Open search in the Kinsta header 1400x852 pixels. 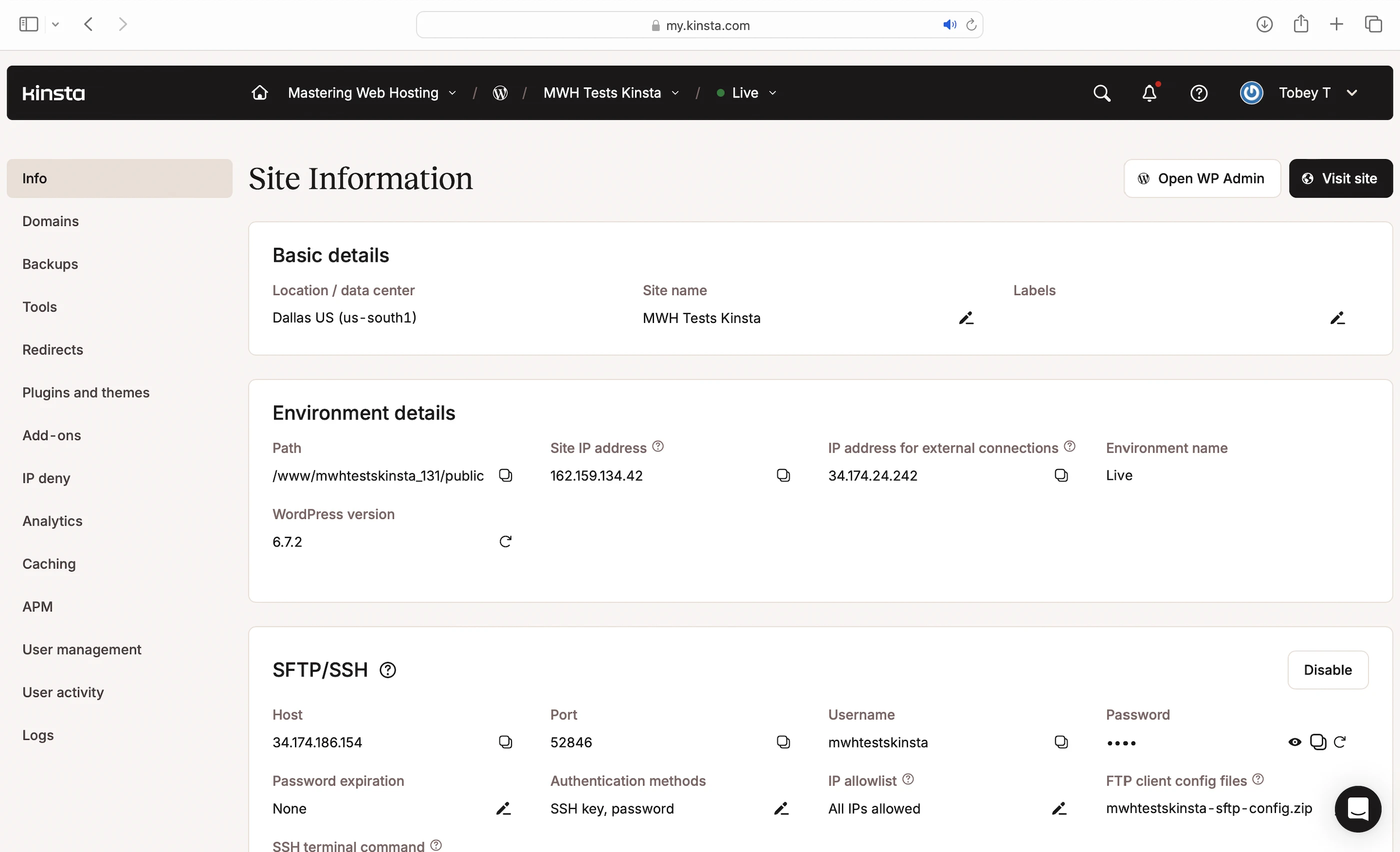(1101, 93)
